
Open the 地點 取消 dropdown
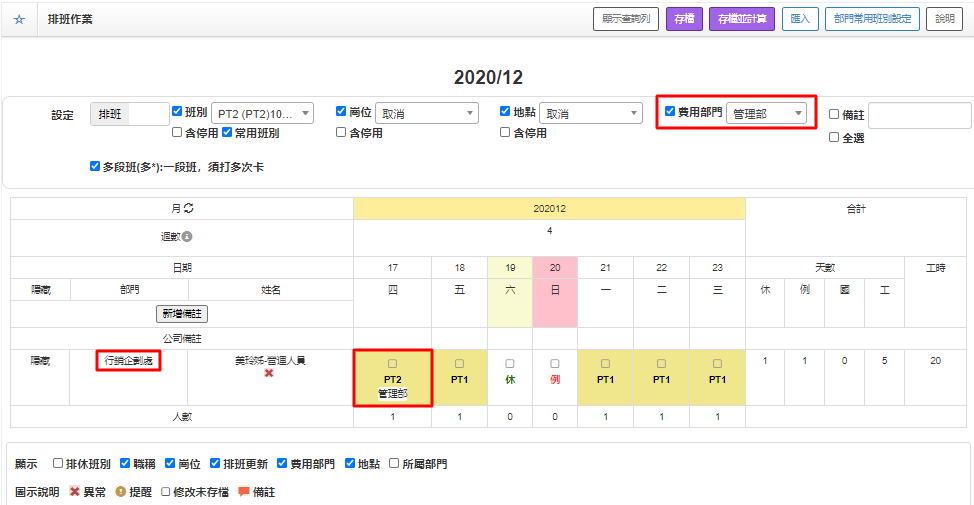click(x=591, y=114)
